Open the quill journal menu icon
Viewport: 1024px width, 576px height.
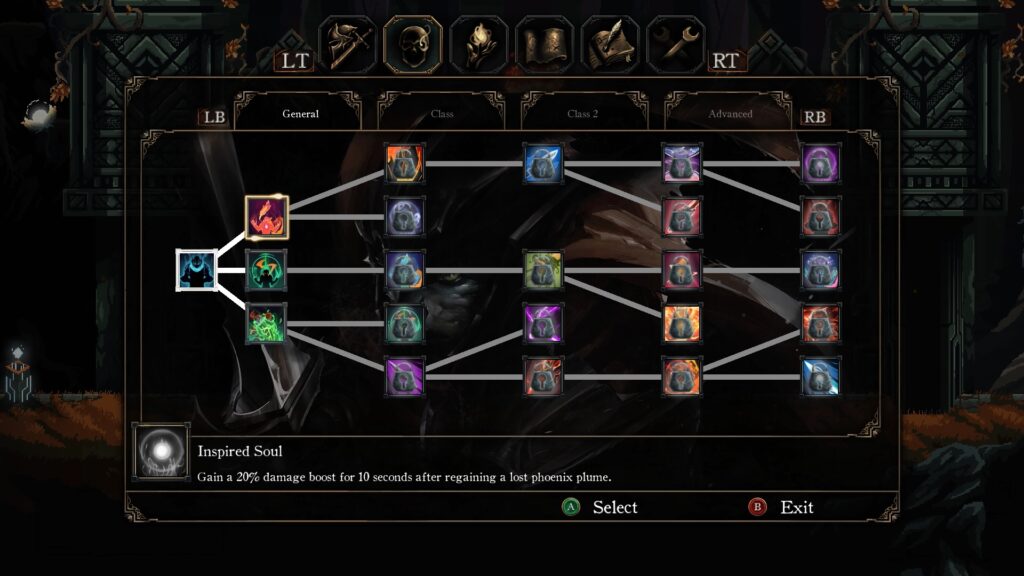[x=610, y=44]
